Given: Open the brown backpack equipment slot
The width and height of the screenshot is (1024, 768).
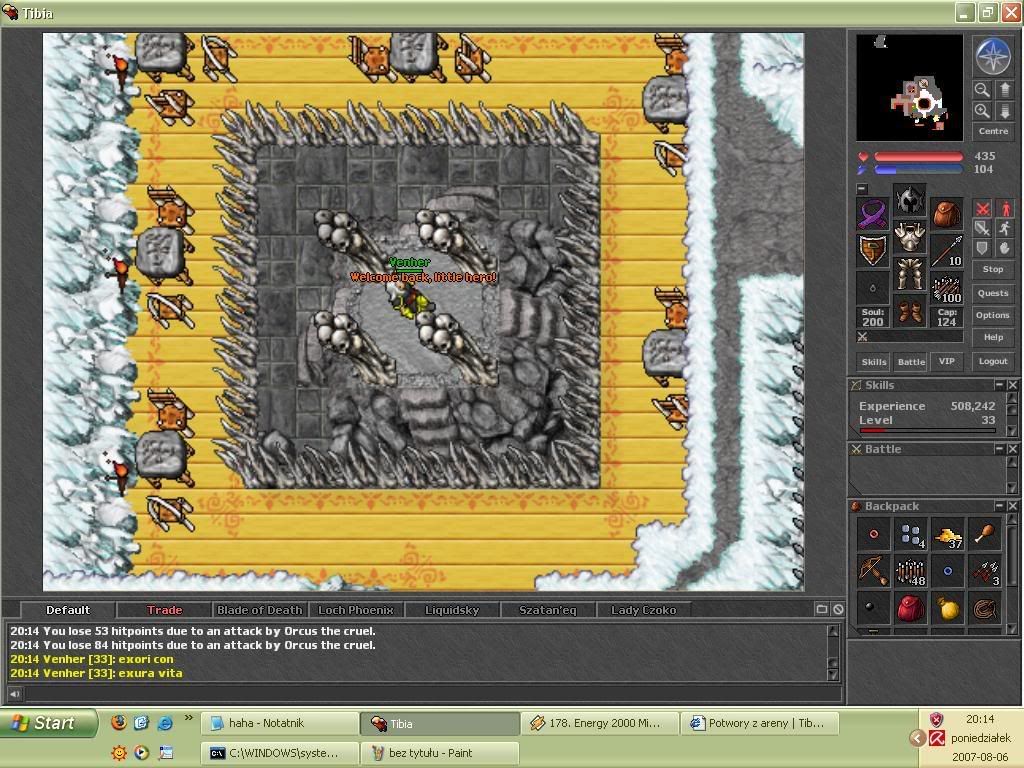Looking at the screenshot, I should (x=946, y=214).
